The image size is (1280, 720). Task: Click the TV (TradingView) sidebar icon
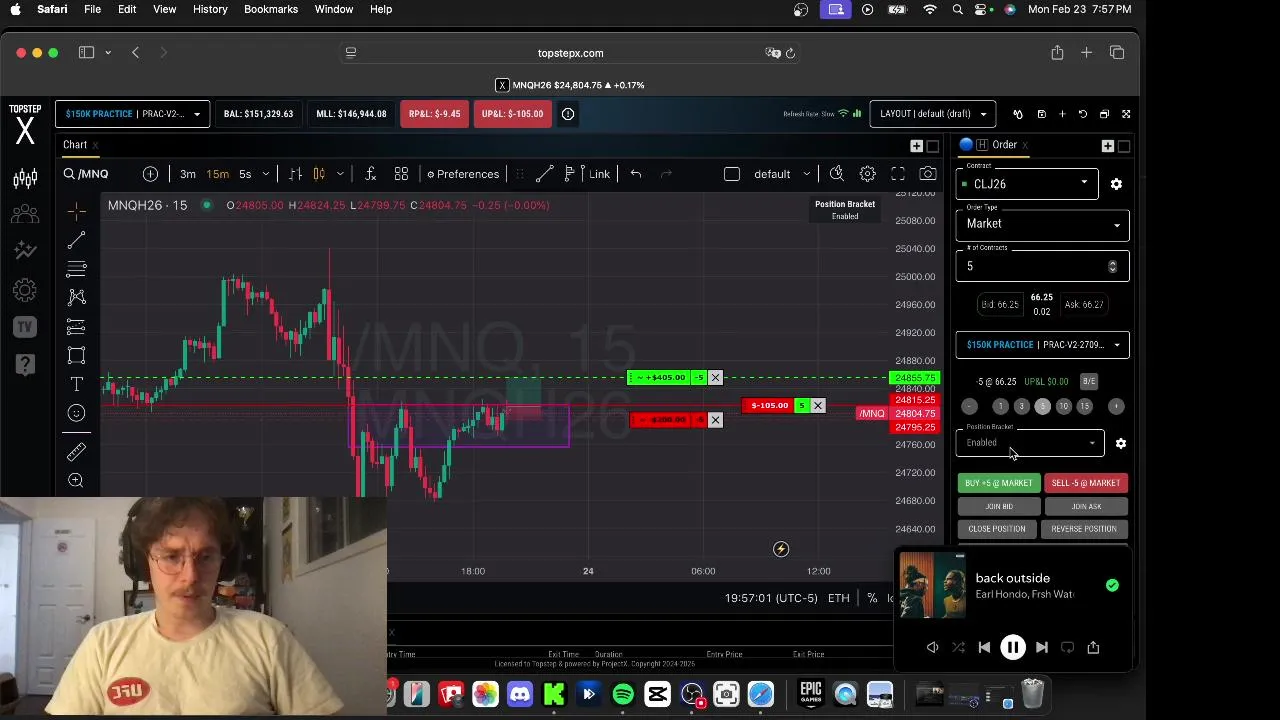tap(25, 327)
